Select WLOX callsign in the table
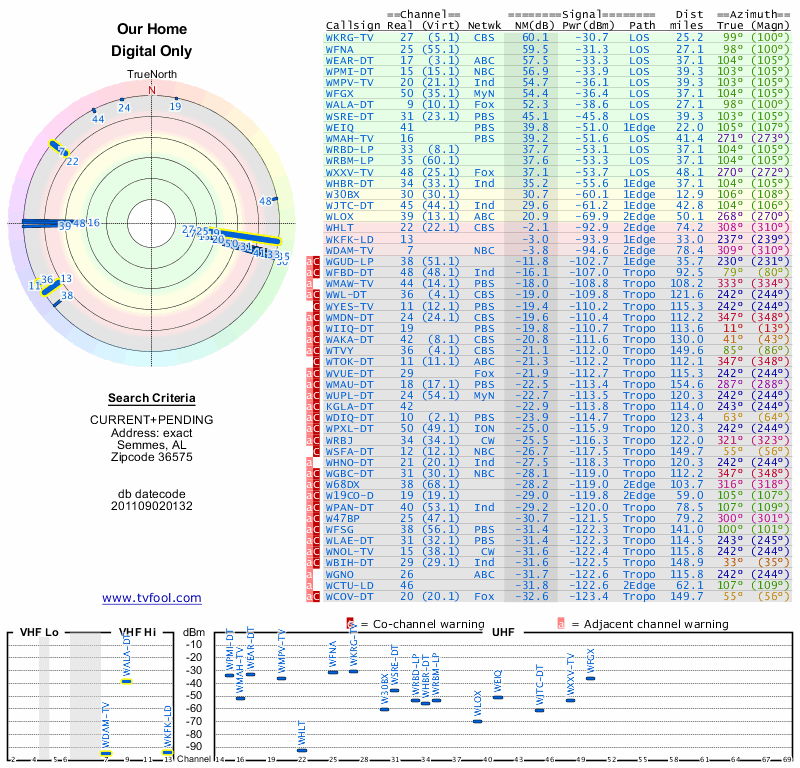This screenshot has width=800, height=768. coord(339,216)
